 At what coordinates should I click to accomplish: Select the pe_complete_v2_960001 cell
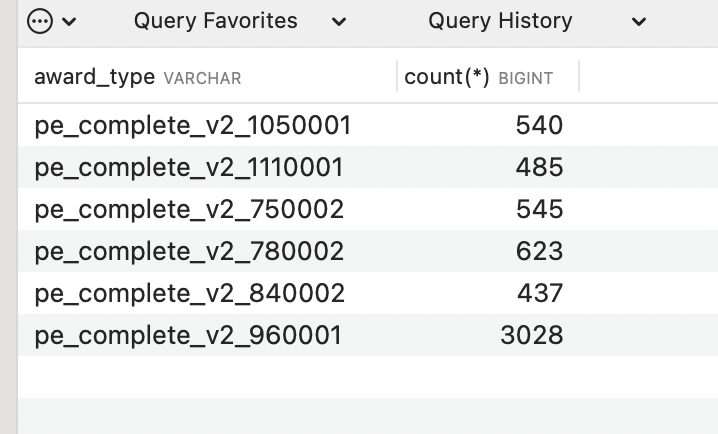[x=188, y=335]
